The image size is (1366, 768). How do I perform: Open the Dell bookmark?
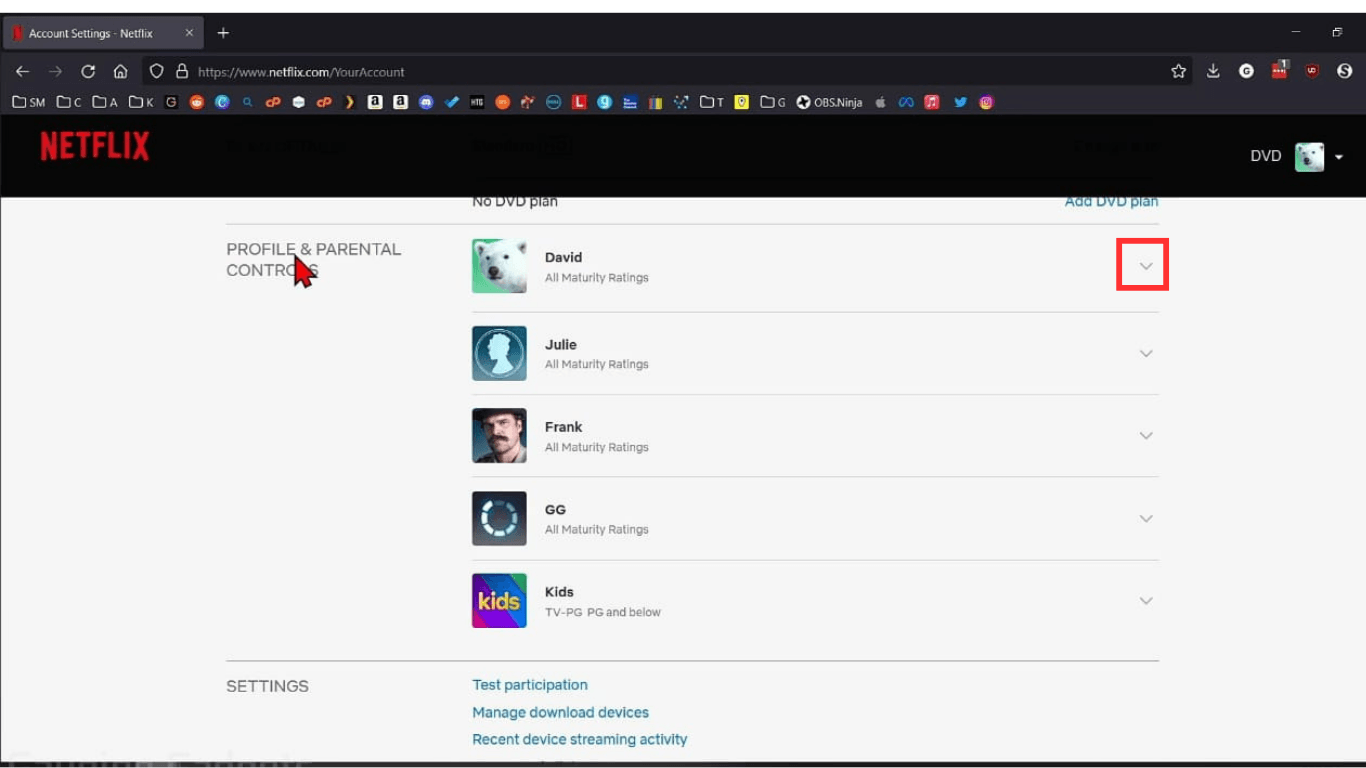(x=553, y=102)
